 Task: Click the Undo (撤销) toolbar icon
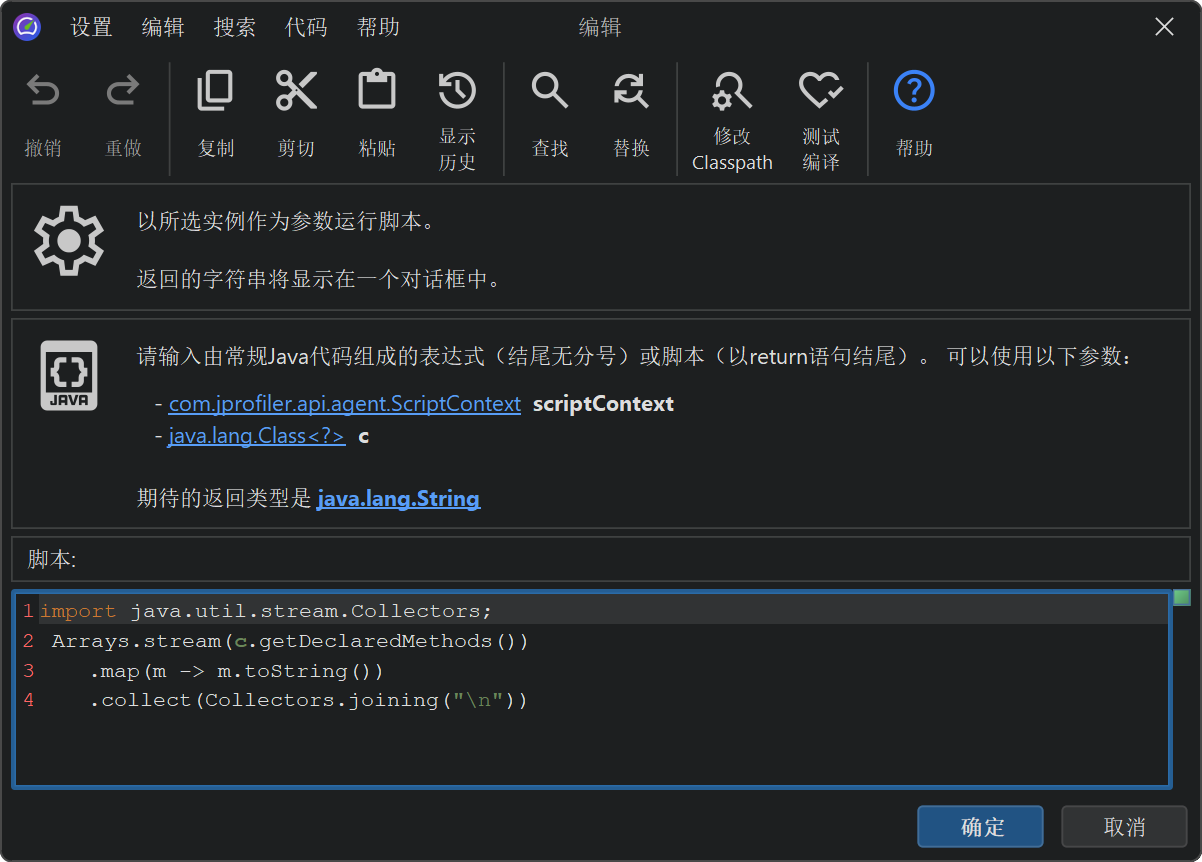43,93
